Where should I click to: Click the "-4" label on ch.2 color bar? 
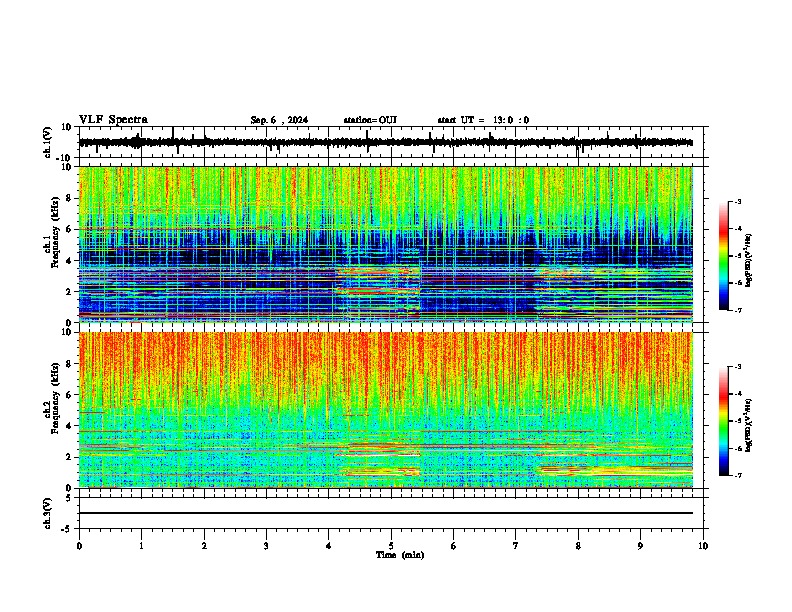(x=738, y=394)
